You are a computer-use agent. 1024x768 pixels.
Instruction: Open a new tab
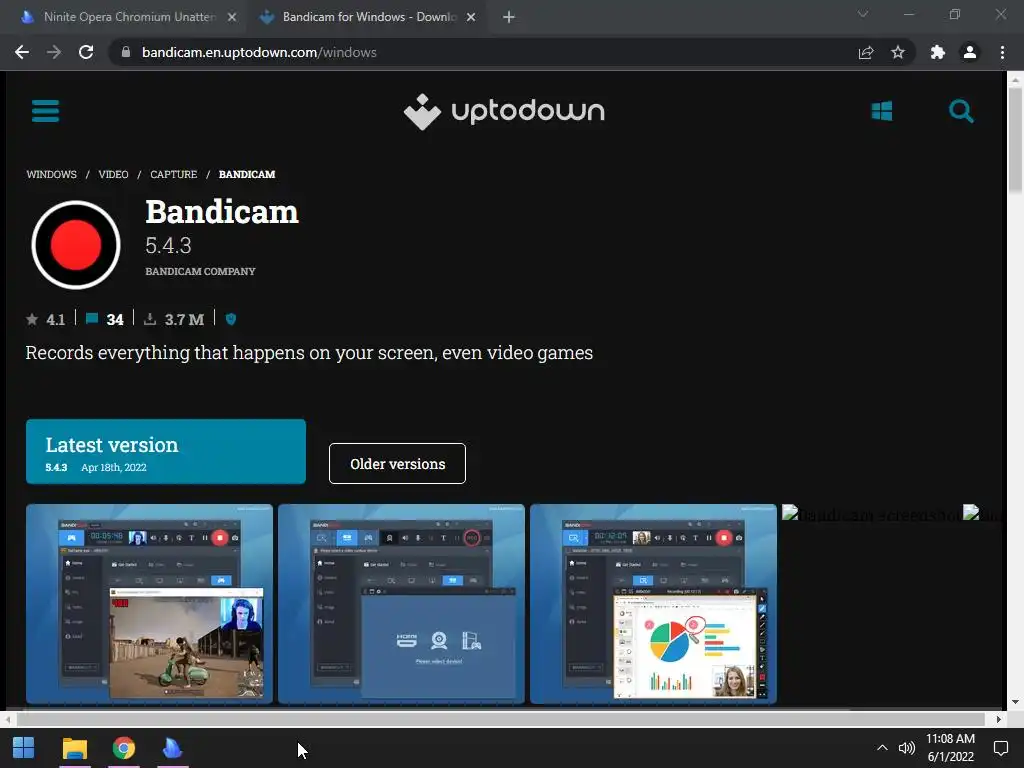click(509, 17)
